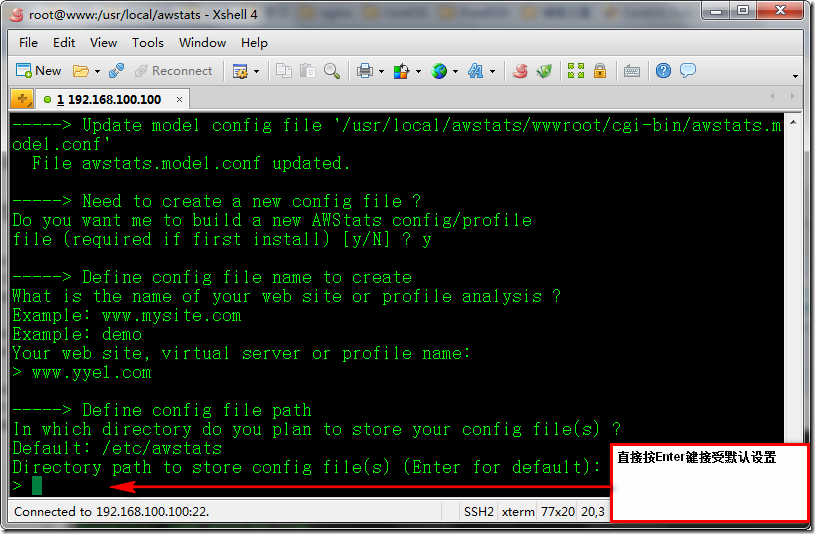Click the Paste clipboard icon
Screen dimensions: 815x534
[x=308, y=71]
